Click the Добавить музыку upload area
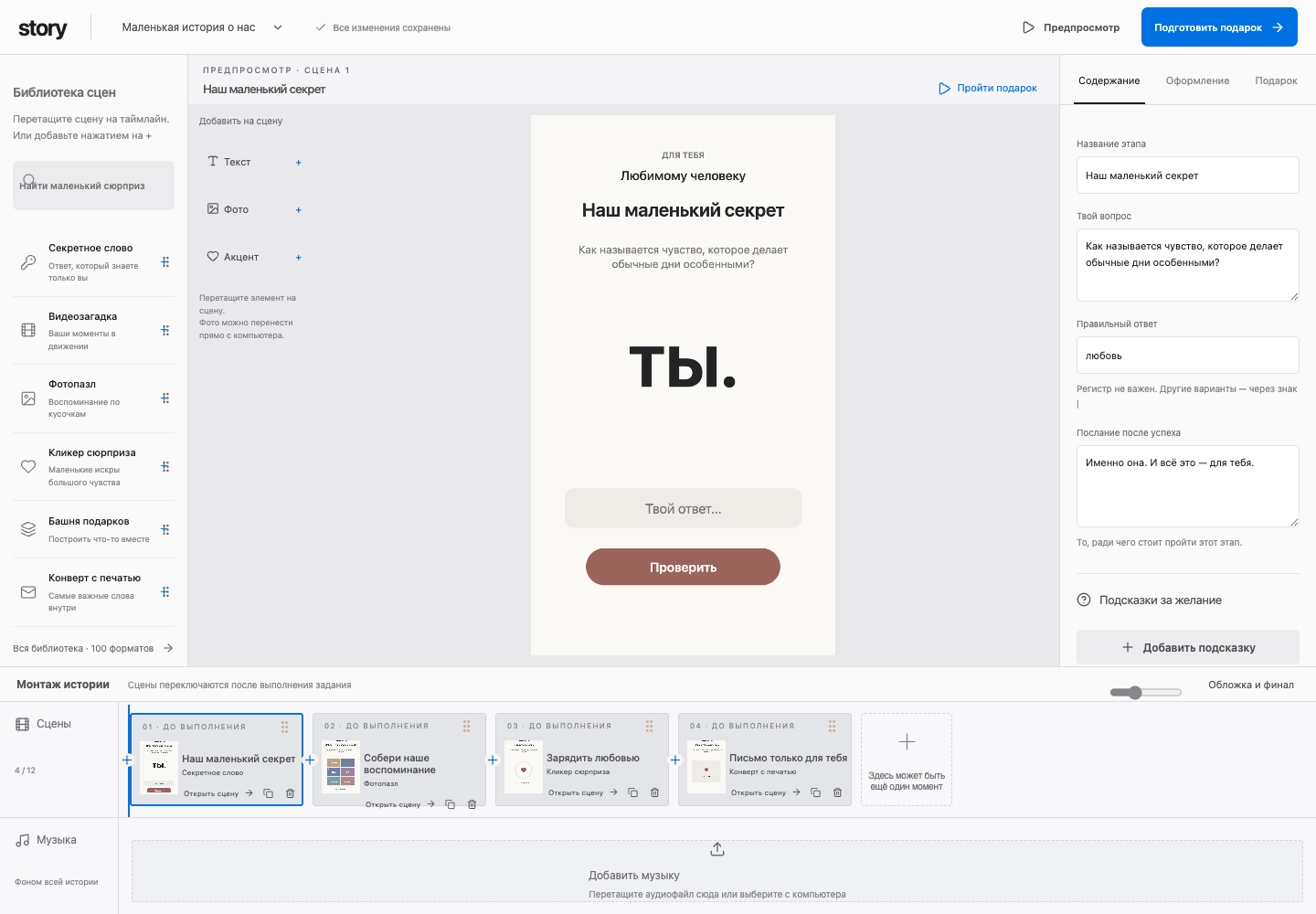1316x914 pixels. [717, 871]
